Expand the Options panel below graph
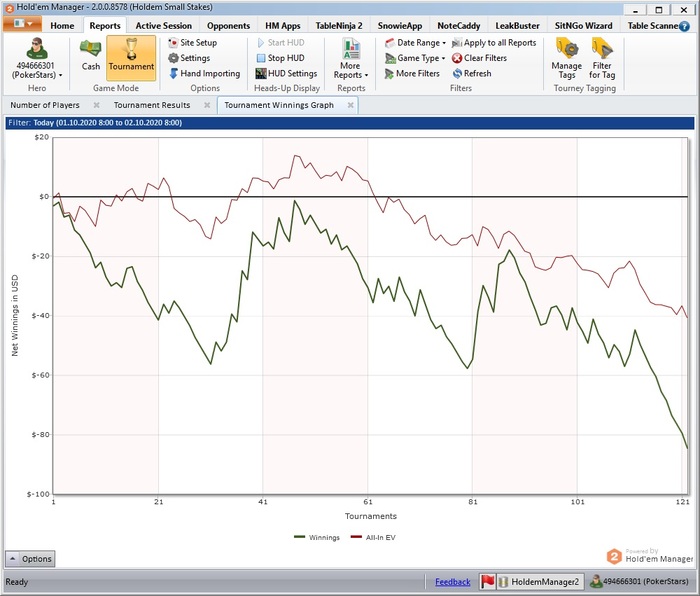The image size is (700, 596). [29, 559]
